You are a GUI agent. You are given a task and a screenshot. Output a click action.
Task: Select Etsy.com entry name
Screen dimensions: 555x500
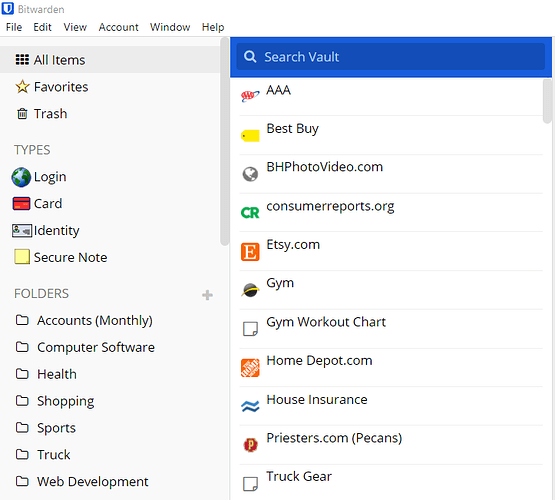click(x=293, y=245)
